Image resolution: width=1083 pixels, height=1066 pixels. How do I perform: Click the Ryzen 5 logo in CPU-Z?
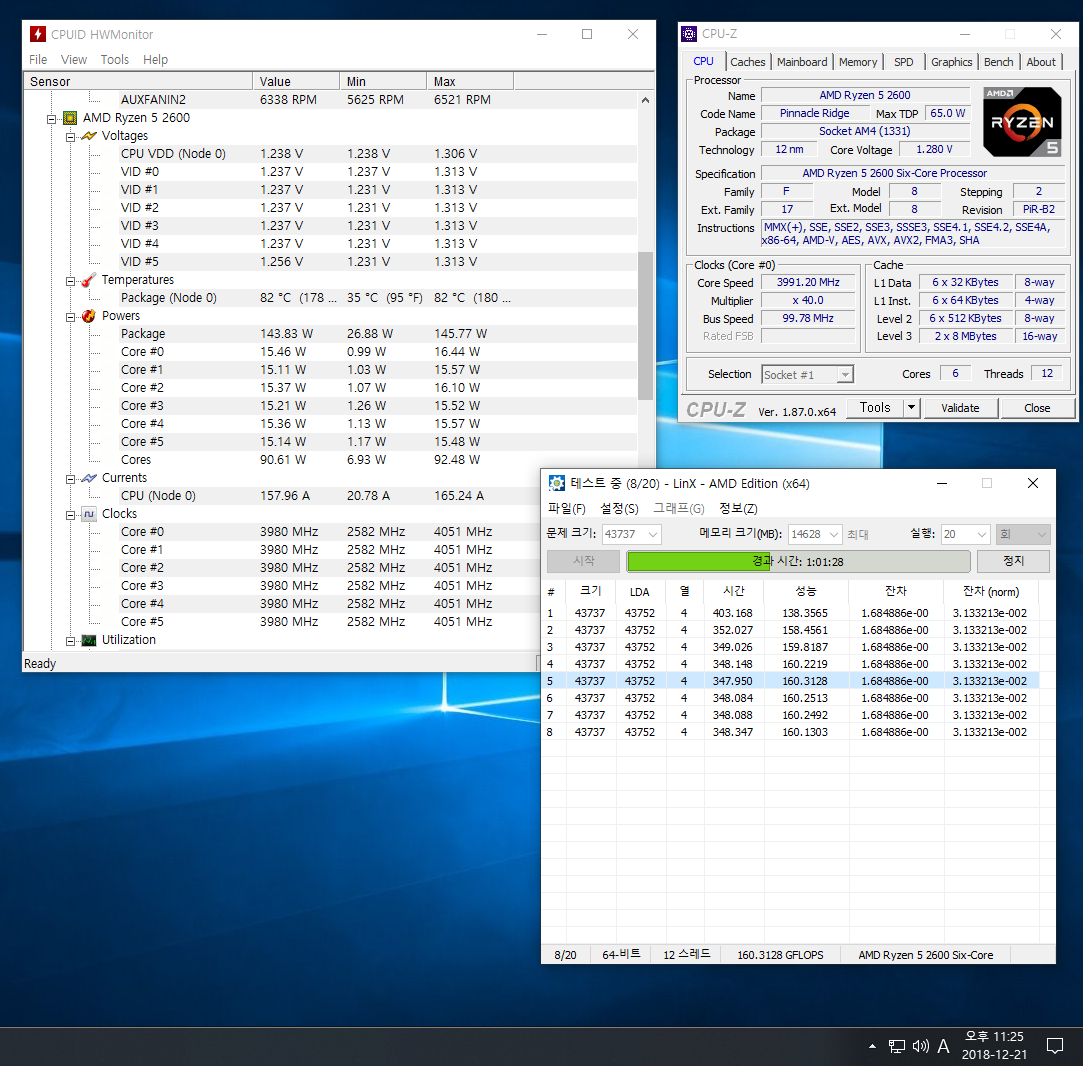point(1022,122)
